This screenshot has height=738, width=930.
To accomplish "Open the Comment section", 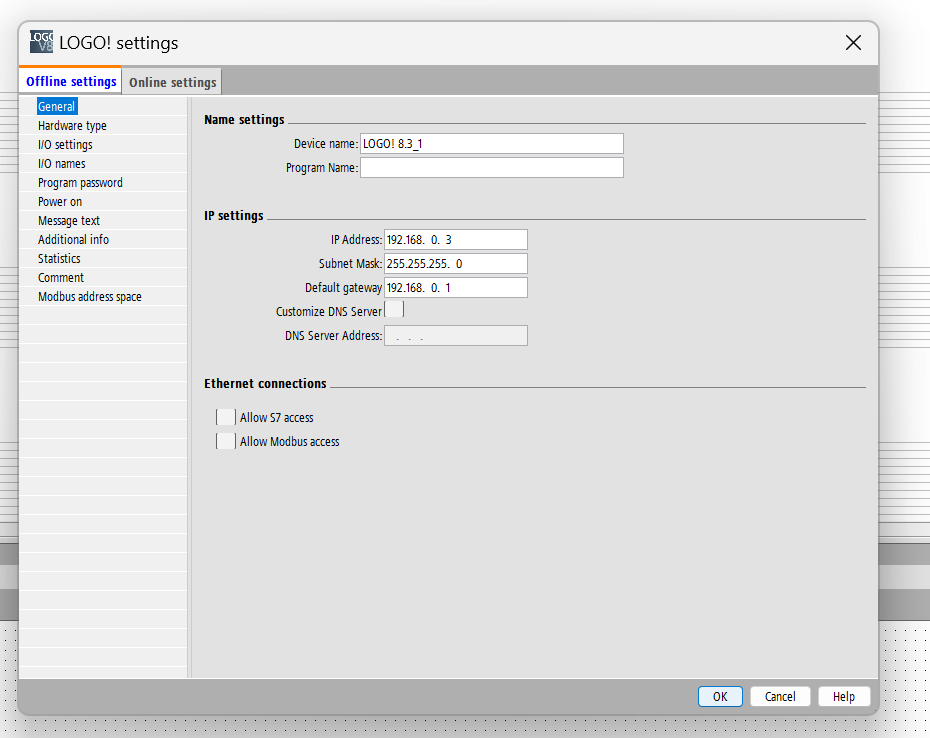I will tap(61, 277).
